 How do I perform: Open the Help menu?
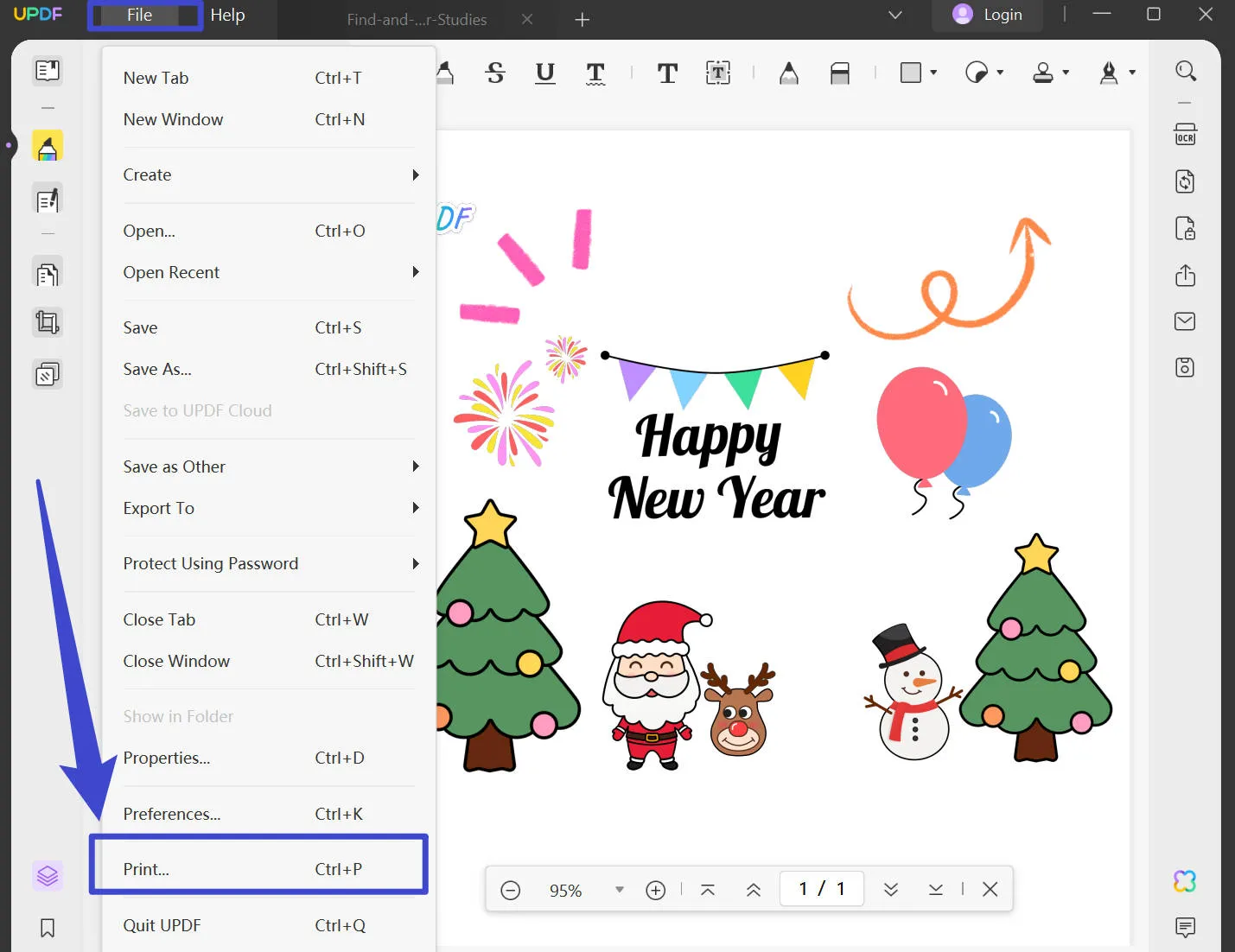tap(227, 15)
